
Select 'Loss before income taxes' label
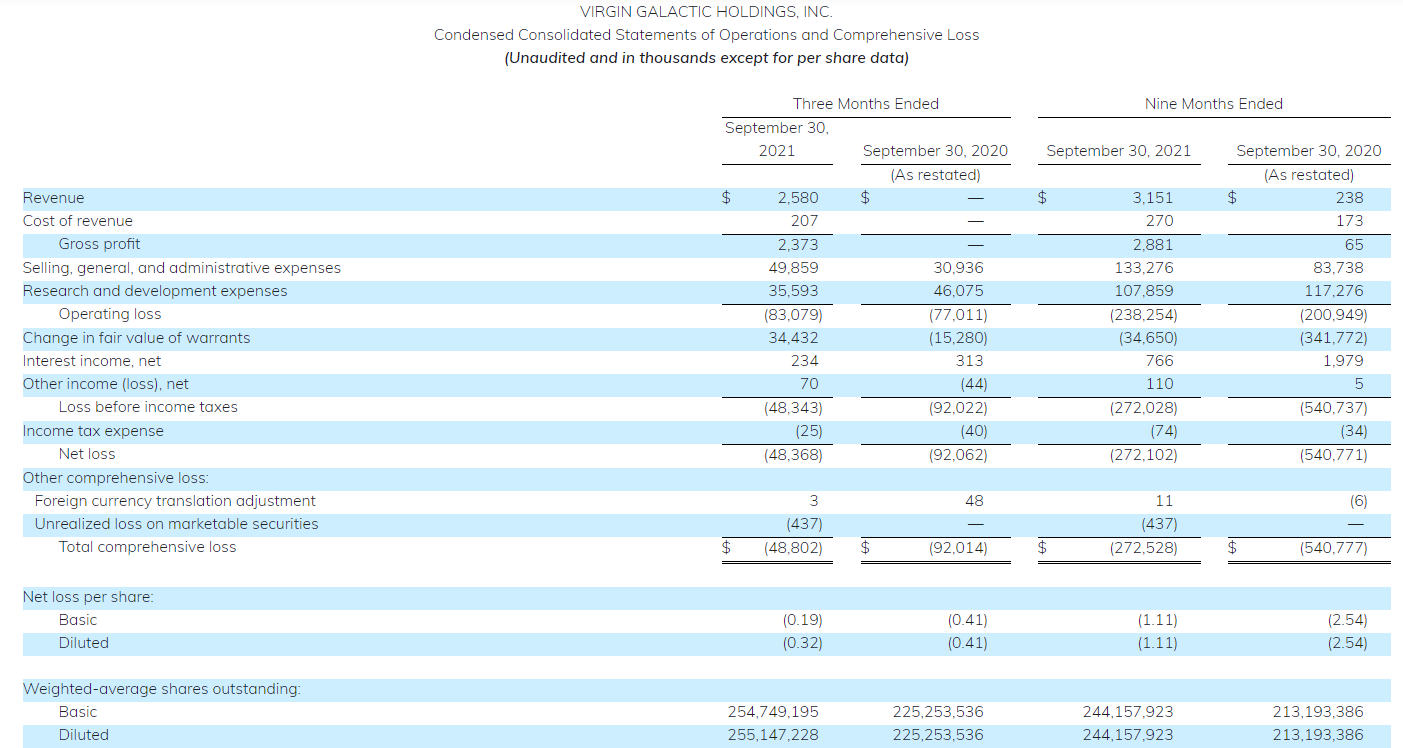148,407
